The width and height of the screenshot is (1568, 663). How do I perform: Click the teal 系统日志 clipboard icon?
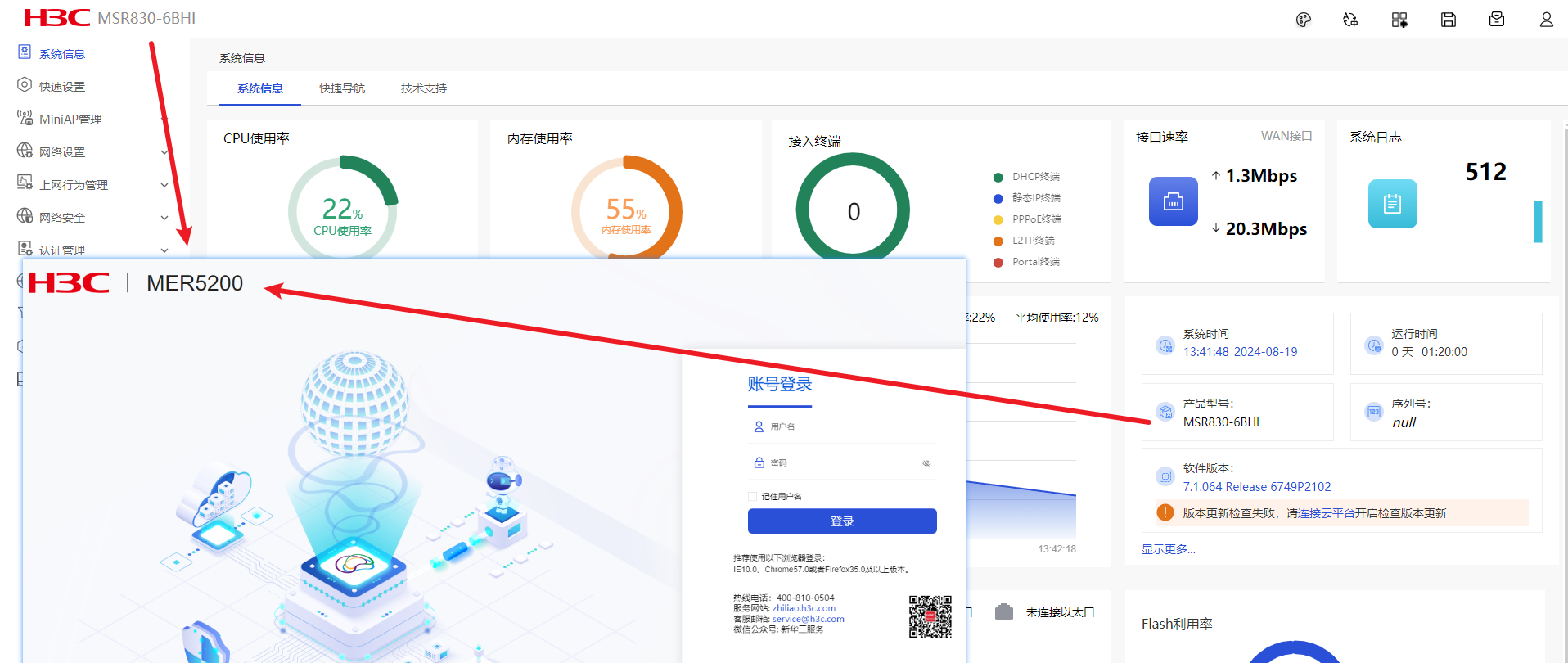point(1393,204)
